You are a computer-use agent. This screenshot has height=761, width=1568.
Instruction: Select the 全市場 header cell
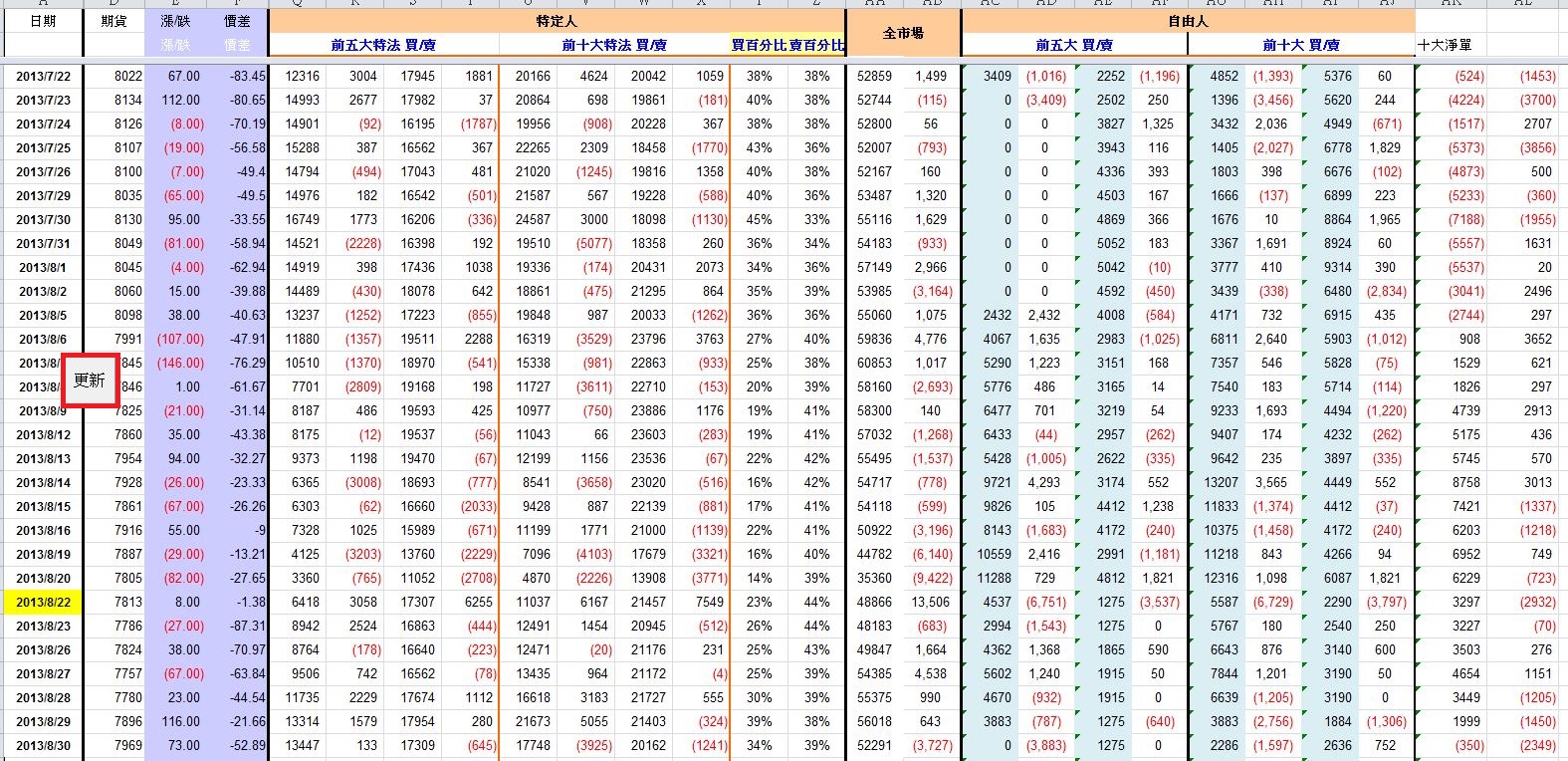click(x=903, y=33)
